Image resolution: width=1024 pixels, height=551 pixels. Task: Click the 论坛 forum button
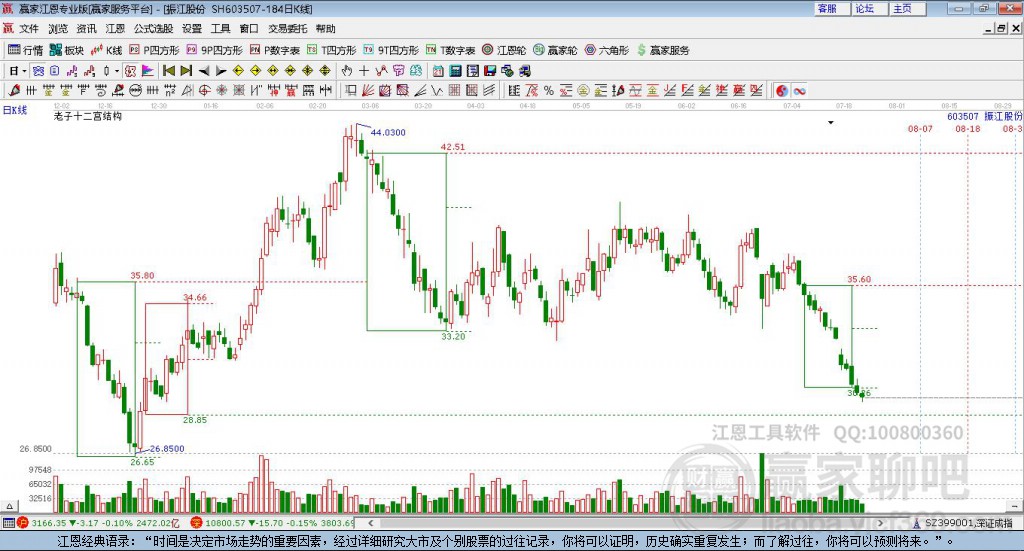click(x=869, y=8)
